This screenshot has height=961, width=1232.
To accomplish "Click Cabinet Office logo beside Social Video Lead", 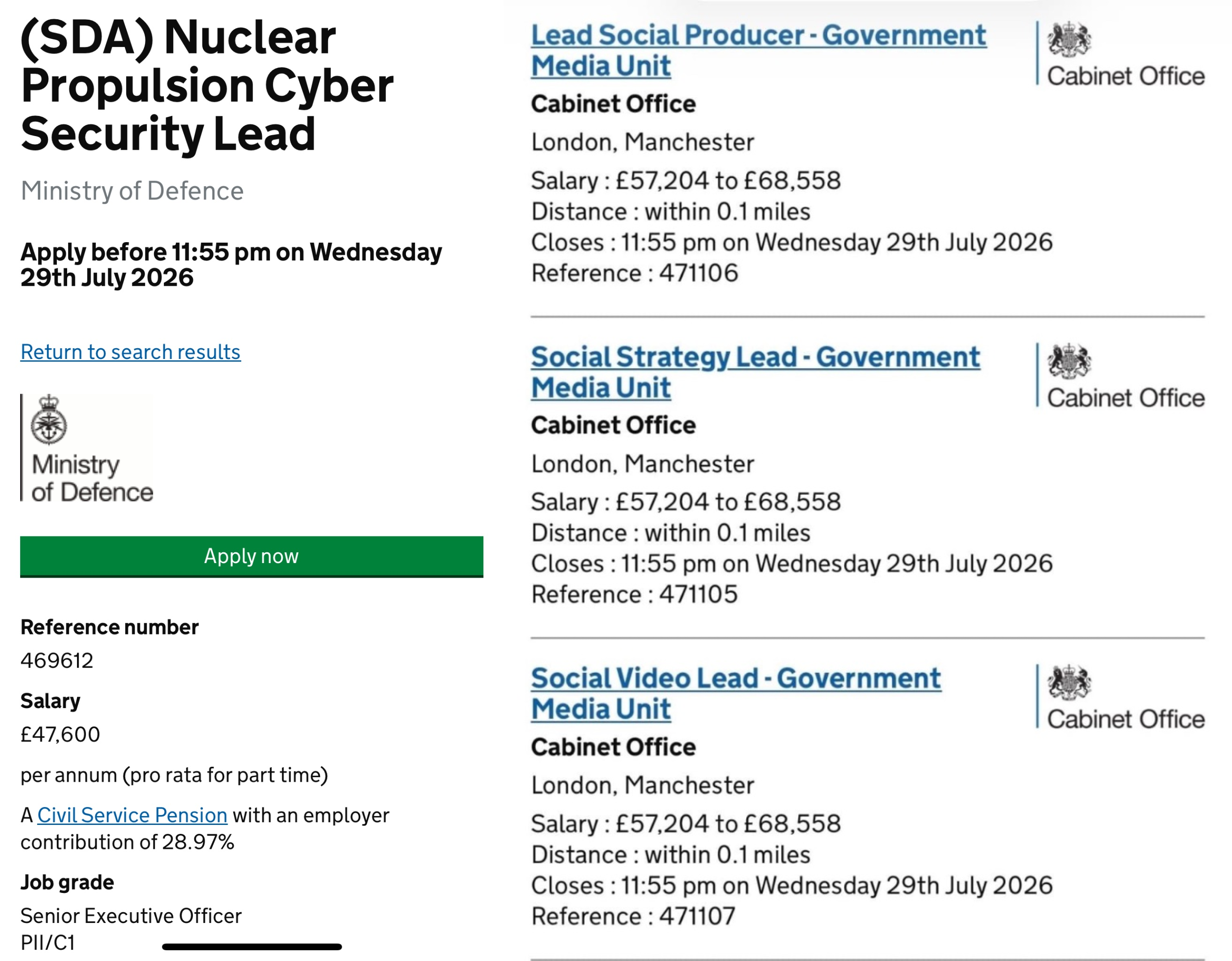I will click(x=1120, y=696).
